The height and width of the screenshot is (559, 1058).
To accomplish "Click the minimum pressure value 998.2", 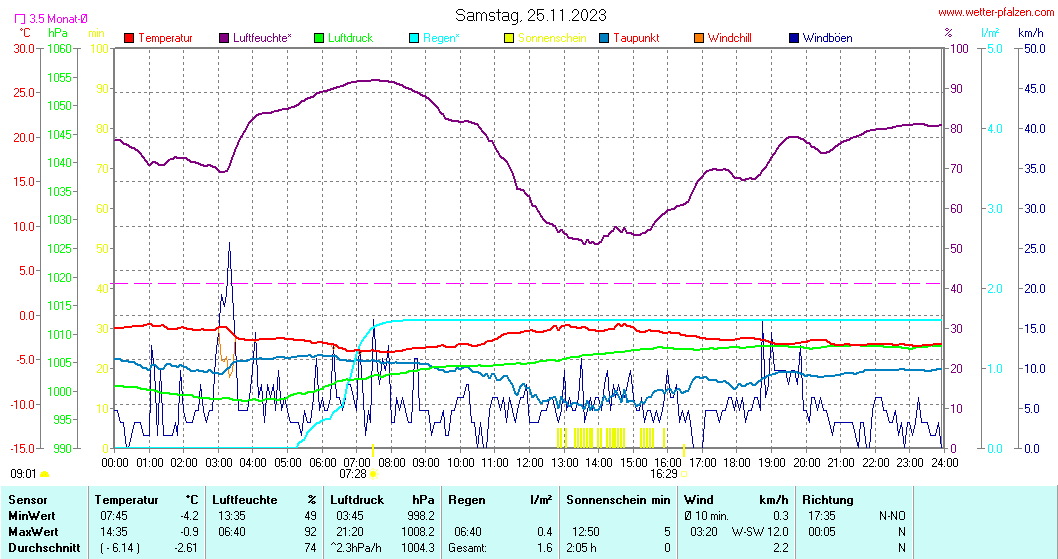I will [x=421, y=516].
